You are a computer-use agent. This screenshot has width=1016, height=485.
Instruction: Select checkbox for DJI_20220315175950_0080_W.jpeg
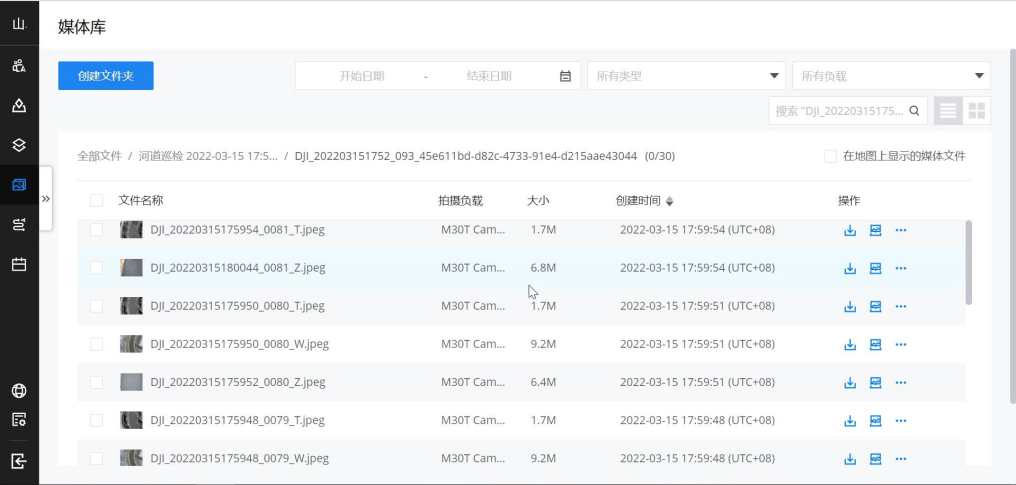pyautogui.click(x=97, y=344)
